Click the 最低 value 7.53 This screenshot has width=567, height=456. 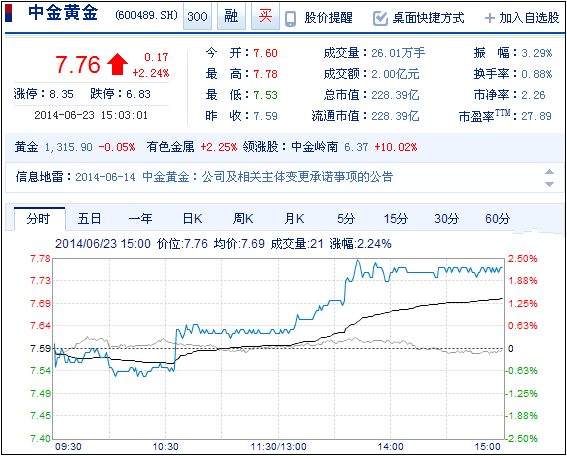pyautogui.click(x=265, y=95)
